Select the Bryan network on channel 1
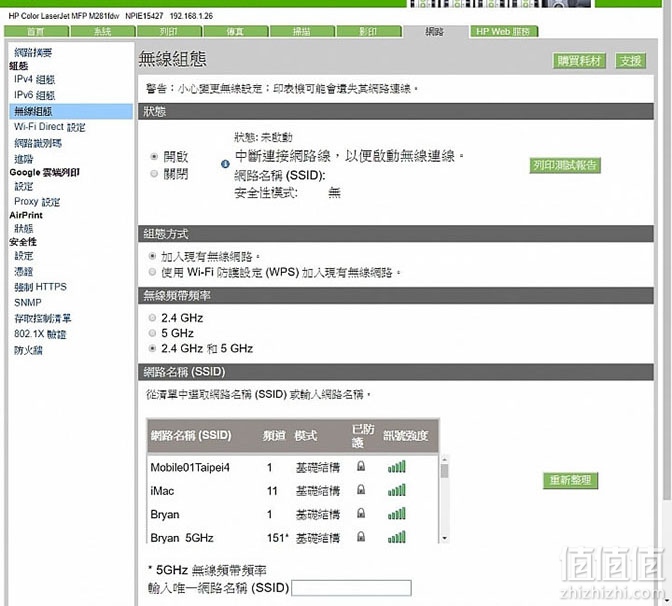This screenshot has height=606, width=672. 165,514
